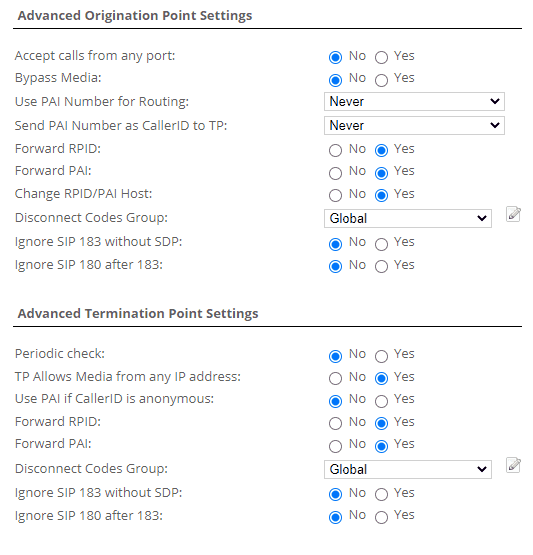Enable Origination Ignore SIP 183 without SDP

382,244
